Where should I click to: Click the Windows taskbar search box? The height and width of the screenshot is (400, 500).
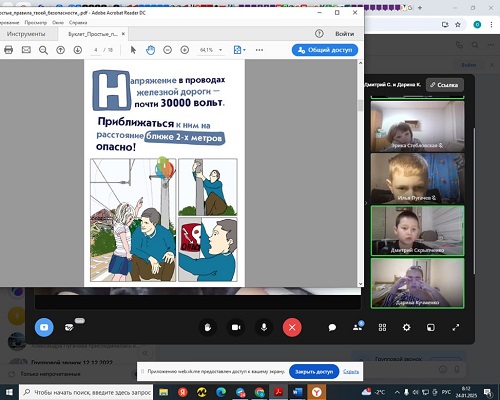click(x=86, y=392)
